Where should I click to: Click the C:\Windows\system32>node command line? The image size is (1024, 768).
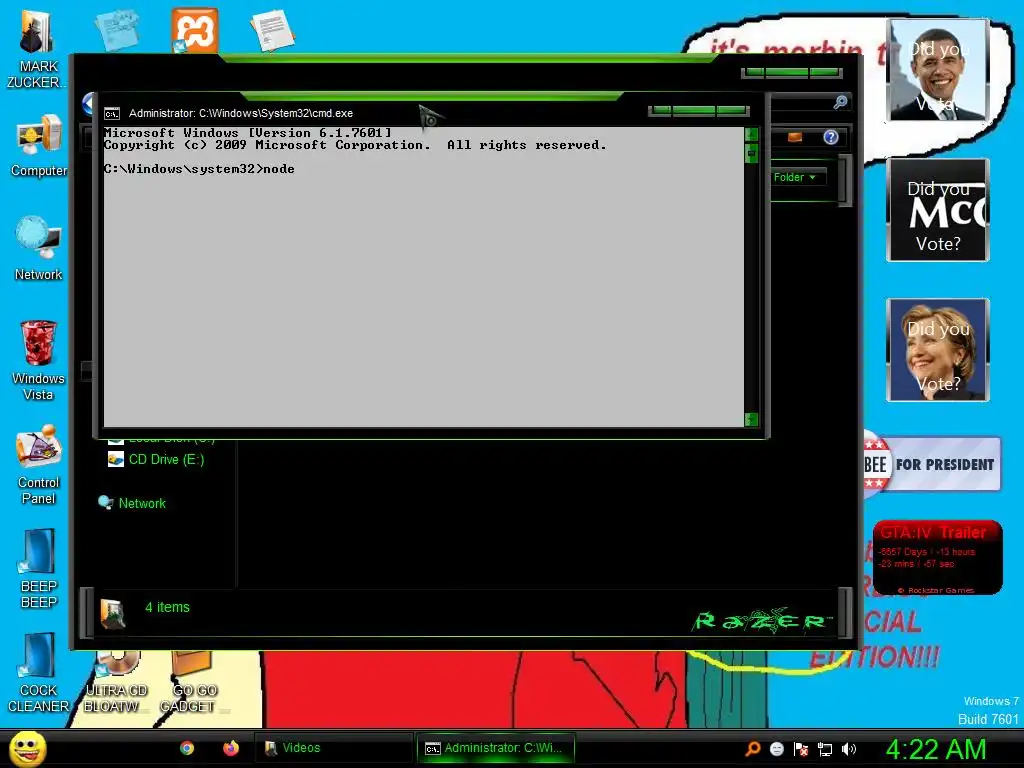pyautogui.click(x=199, y=169)
